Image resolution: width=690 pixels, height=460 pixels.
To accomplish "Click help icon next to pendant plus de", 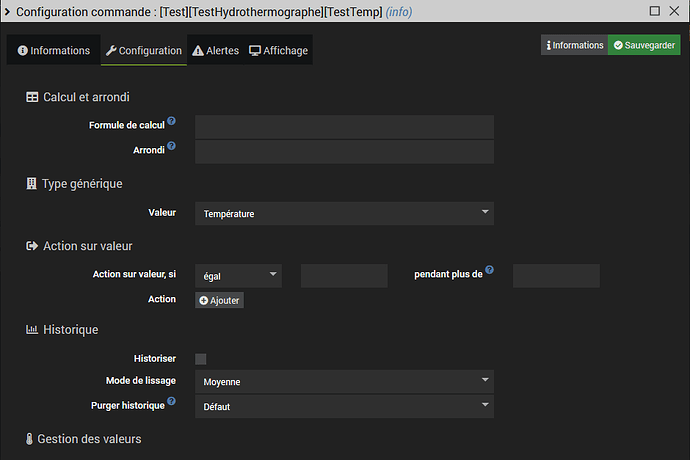I will coord(489,270).
